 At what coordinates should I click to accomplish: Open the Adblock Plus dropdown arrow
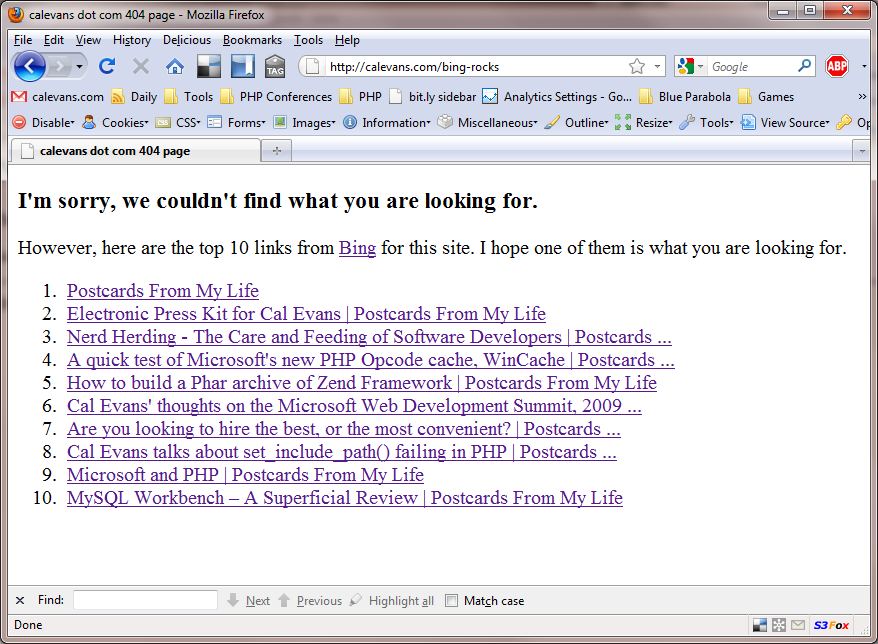point(864,67)
